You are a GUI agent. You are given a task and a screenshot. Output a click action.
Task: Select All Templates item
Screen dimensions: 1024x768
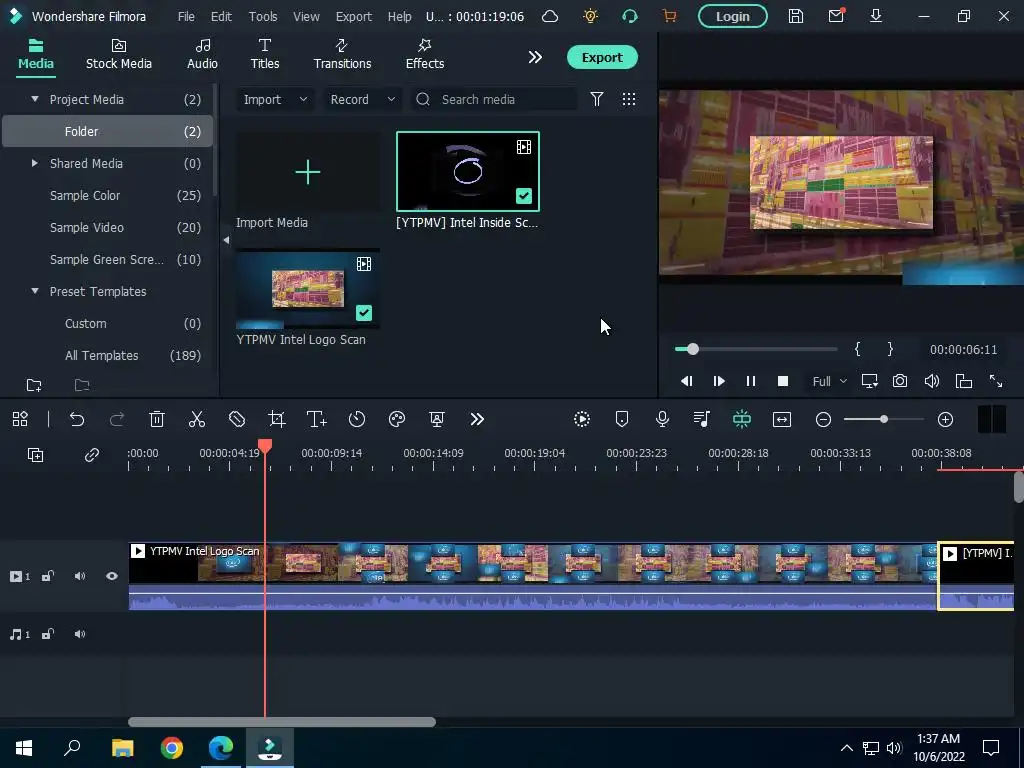coord(107,355)
